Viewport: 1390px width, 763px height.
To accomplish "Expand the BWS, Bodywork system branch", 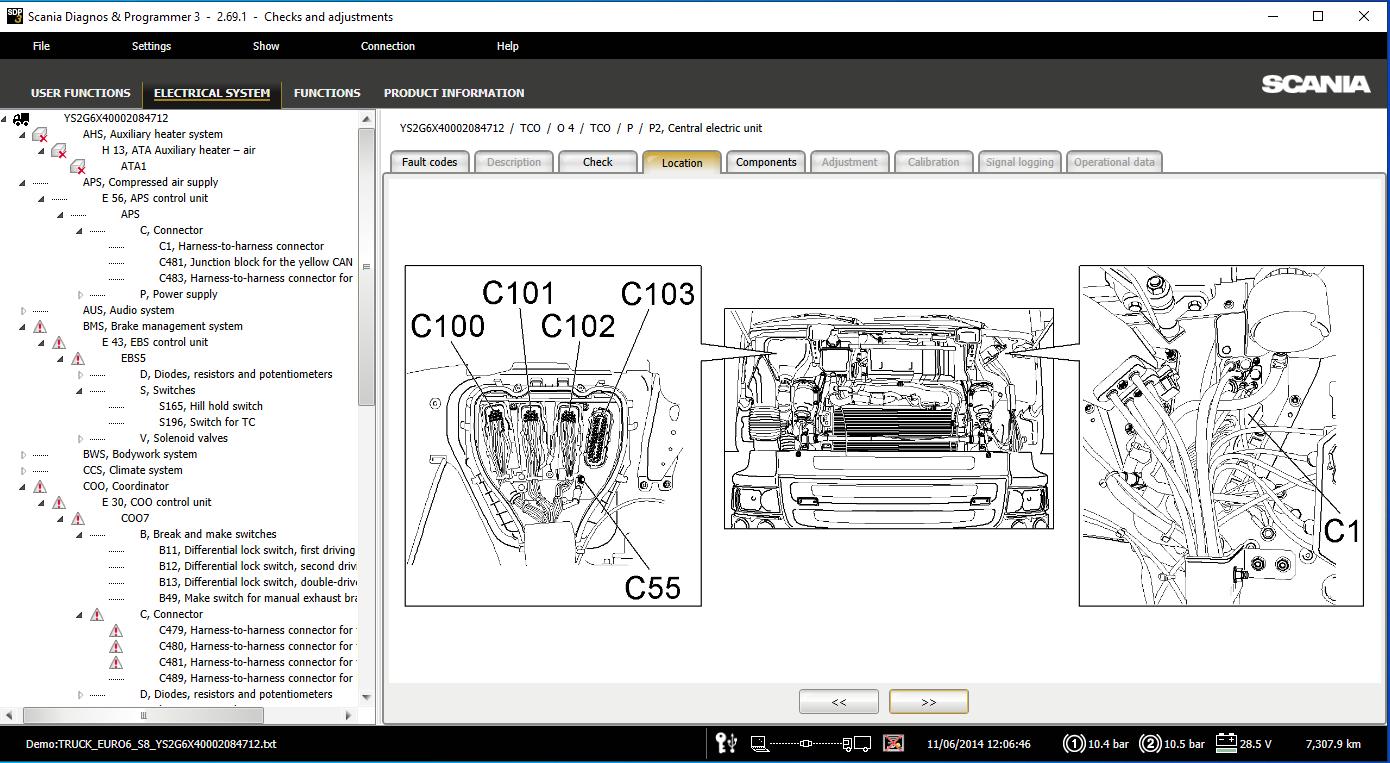I will click(x=24, y=453).
